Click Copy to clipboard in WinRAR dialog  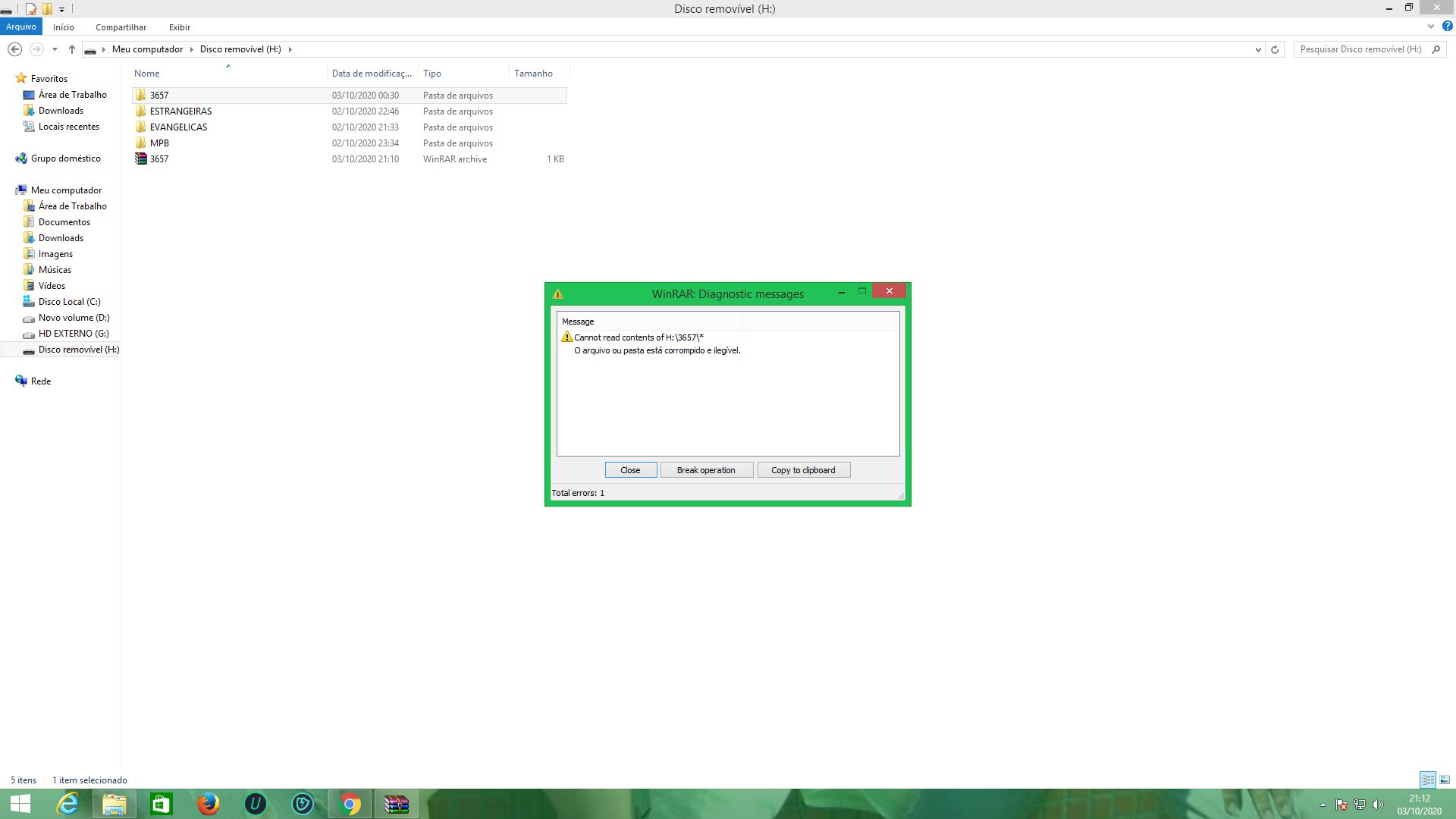tap(803, 470)
